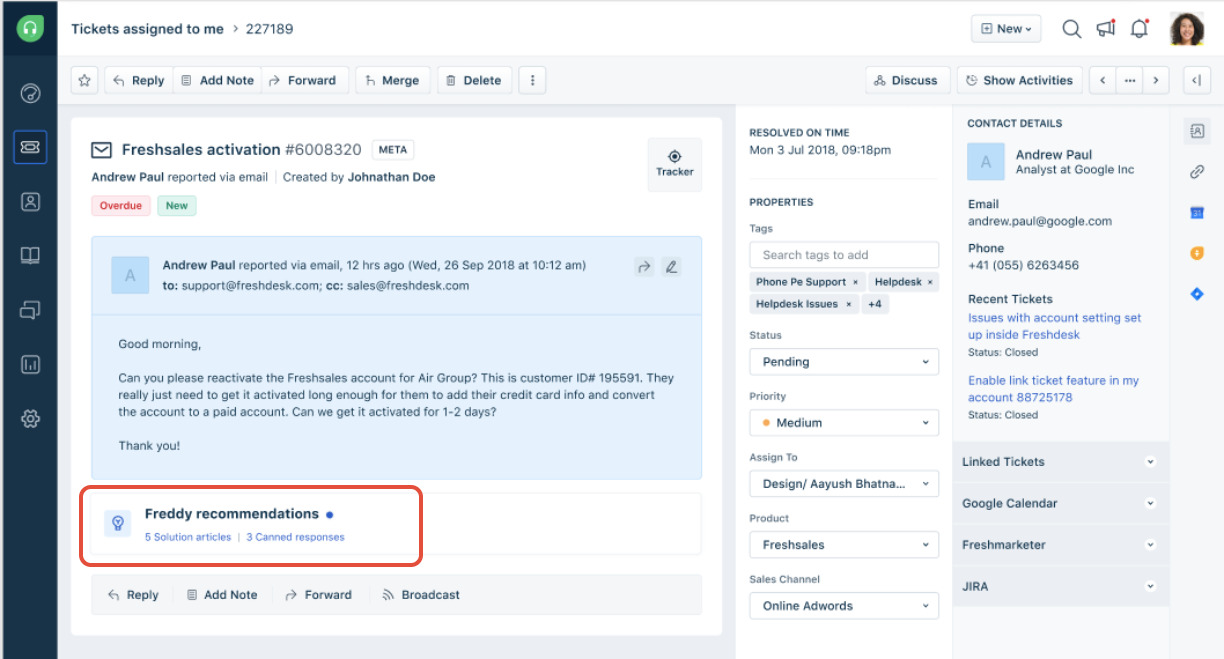Open linked tickets link icon in right rail
The height and width of the screenshot is (659, 1224).
pos(1197,172)
